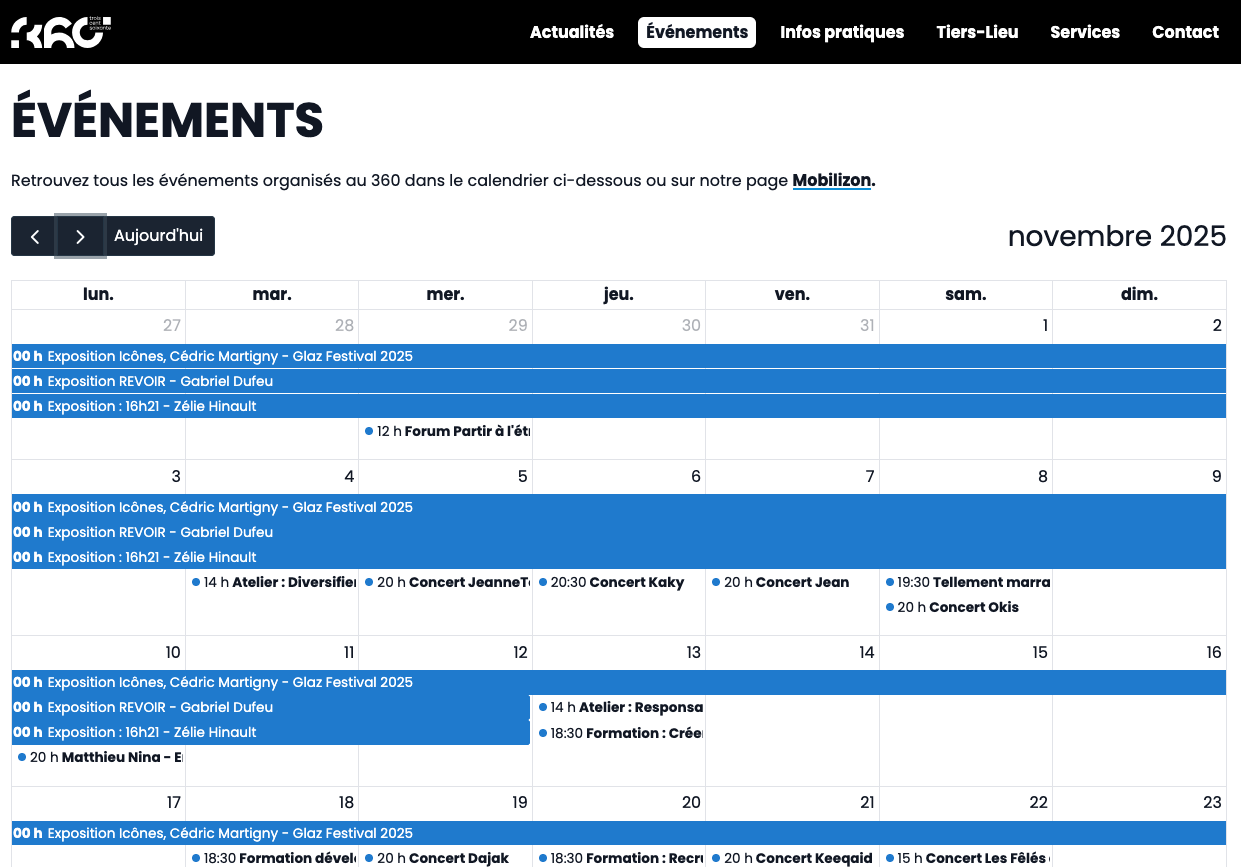Viewport: 1241px width, 867px height.
Task: Open the 20 h Matthieu Nina event
Action: click(102, 757)
